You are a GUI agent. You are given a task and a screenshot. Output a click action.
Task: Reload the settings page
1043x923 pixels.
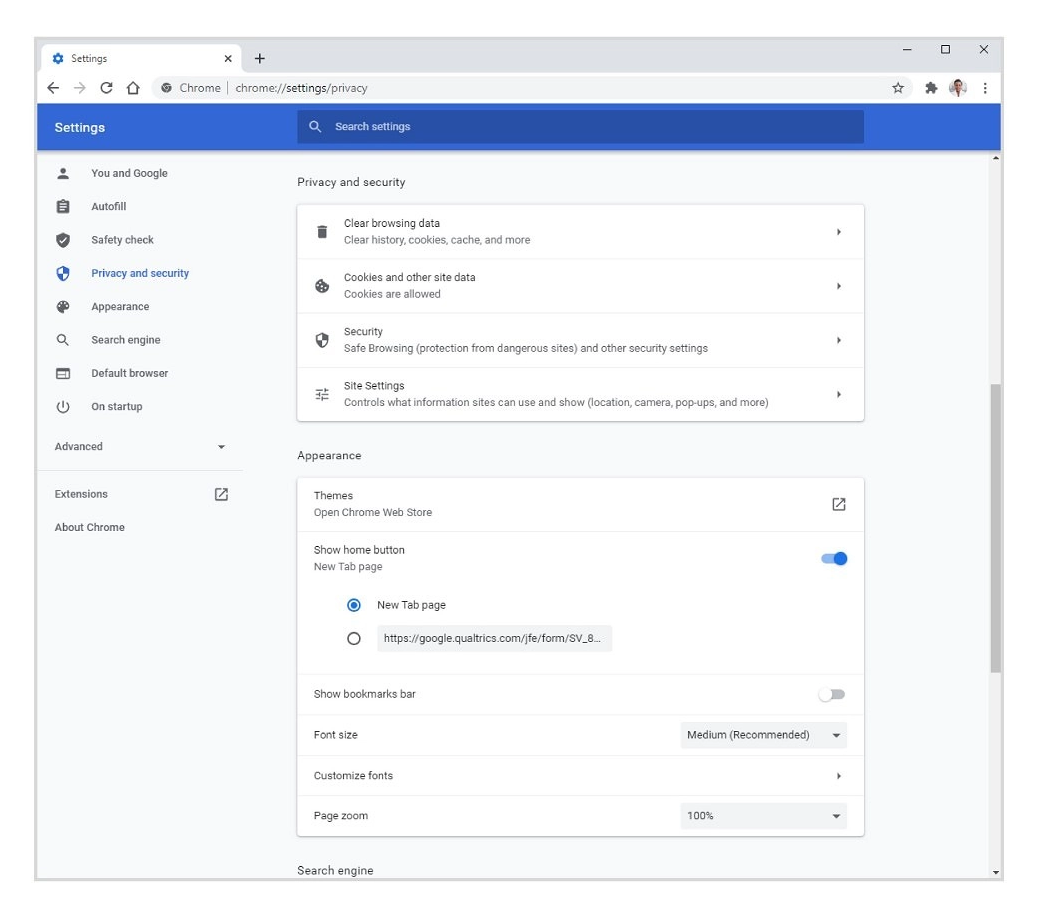pos(106,88)
